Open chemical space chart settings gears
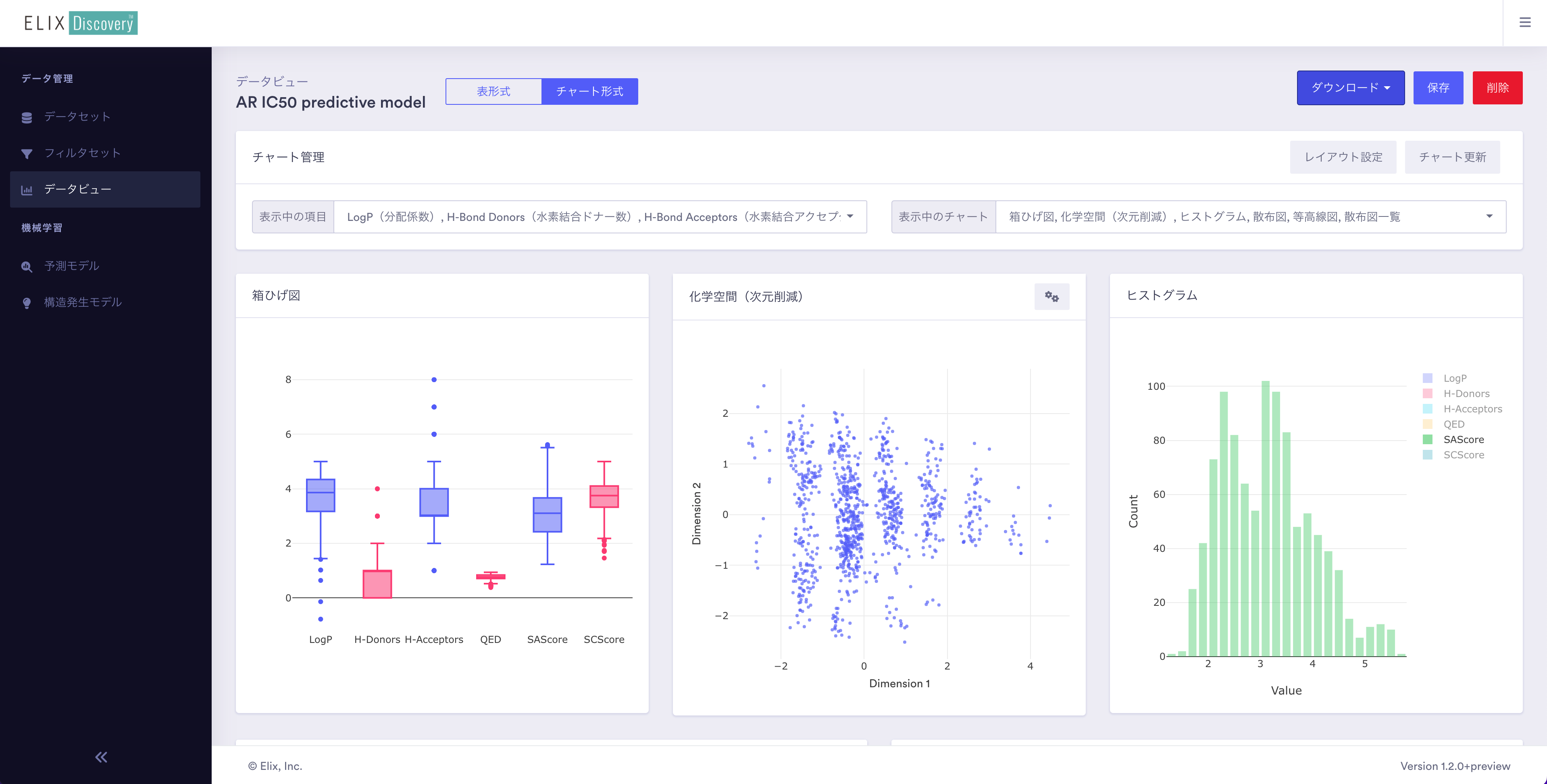This screenshot has width=1547, height=784. 1051,297
